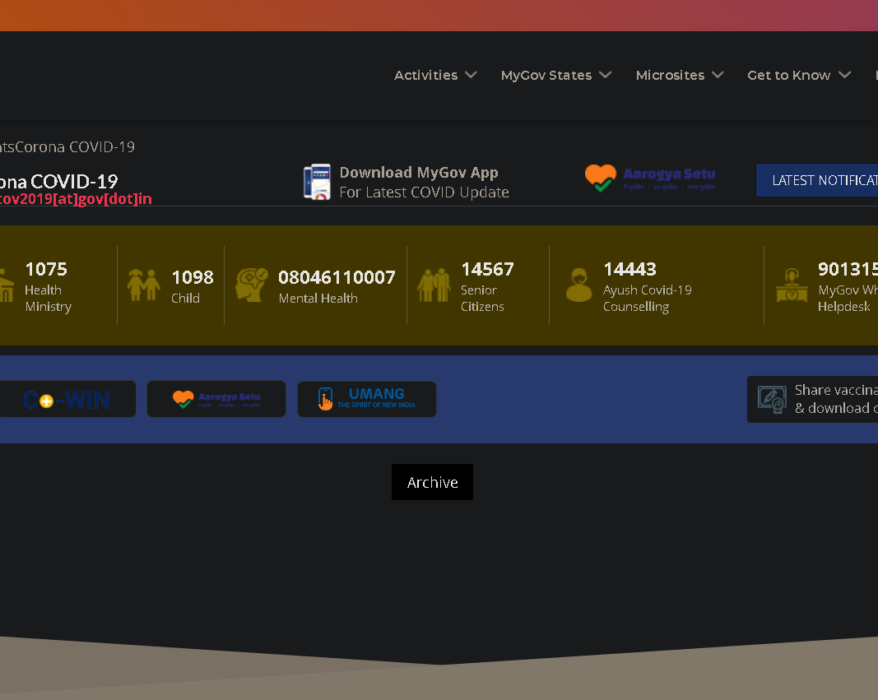
Task: Select Child helpline number 1098
Action: pyautogui.click(x=192, y=277)
